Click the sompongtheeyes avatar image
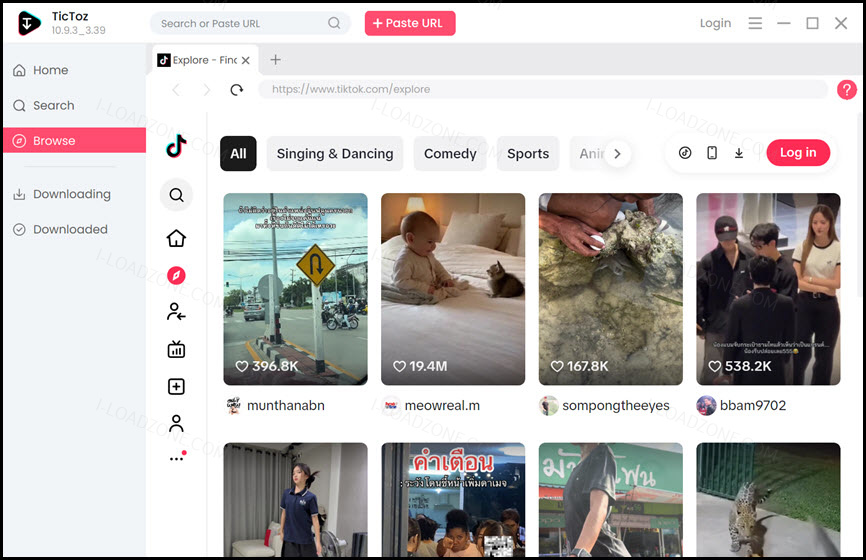 (548, 405)
